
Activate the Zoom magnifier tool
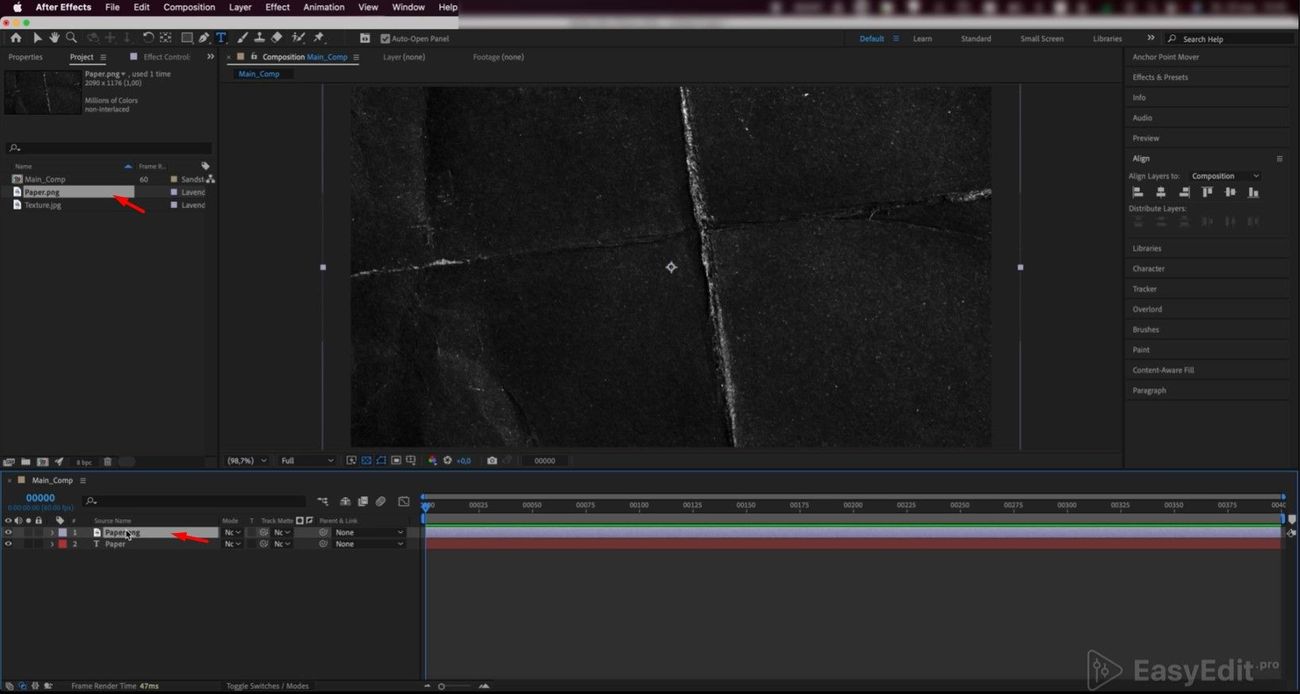pyautogui.click(x=71, y=38)
